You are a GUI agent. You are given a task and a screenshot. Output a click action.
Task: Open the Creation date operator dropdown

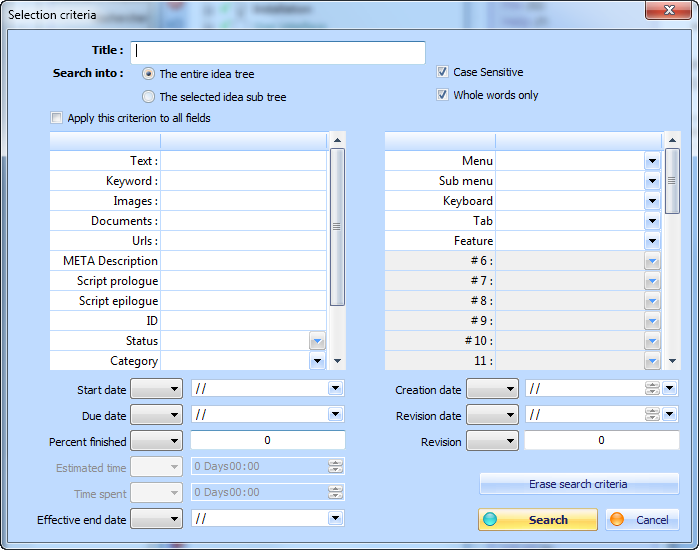tap(492, 390)
